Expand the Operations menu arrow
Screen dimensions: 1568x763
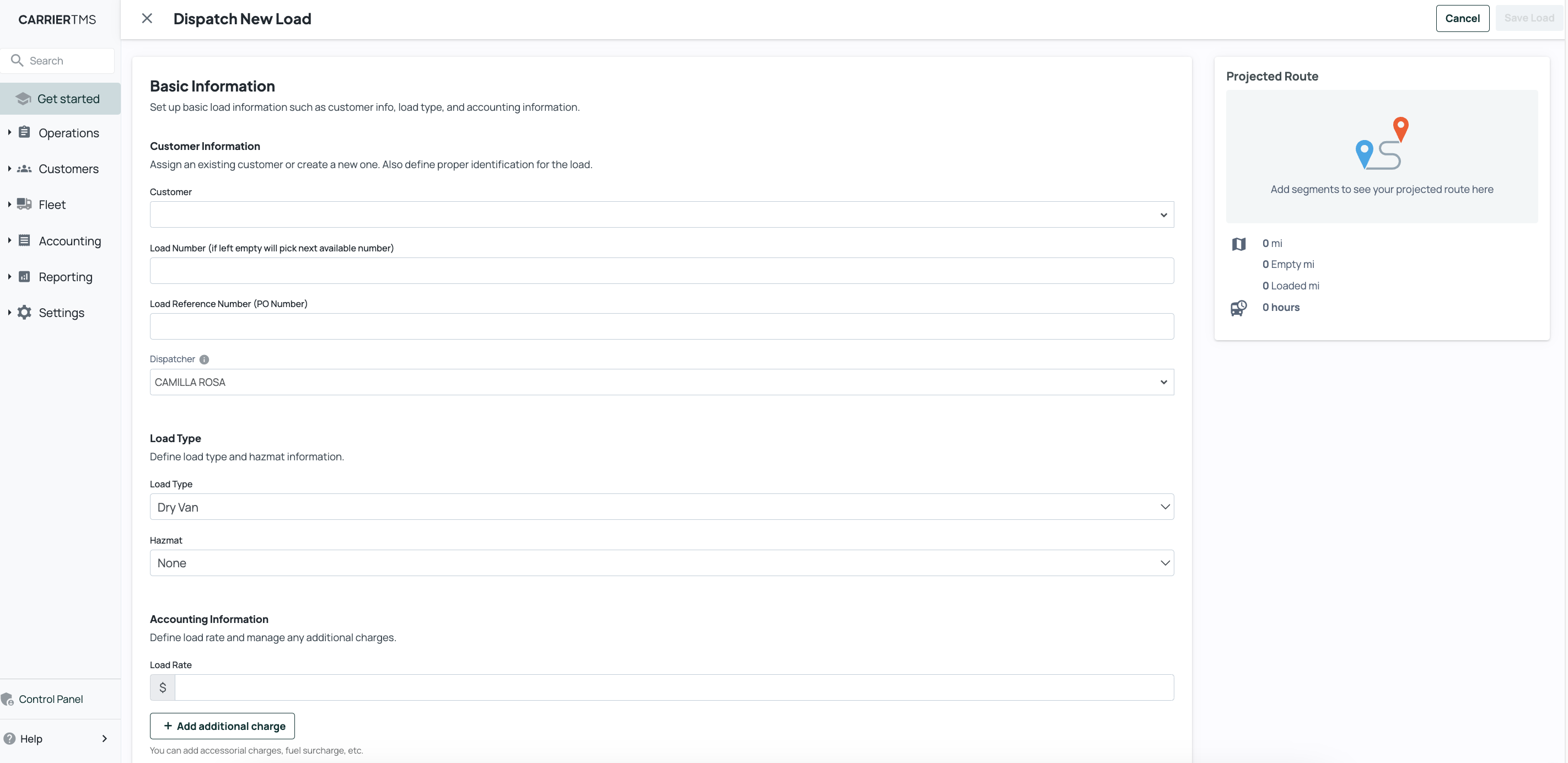pyautogui.click(x=9, y=132)
